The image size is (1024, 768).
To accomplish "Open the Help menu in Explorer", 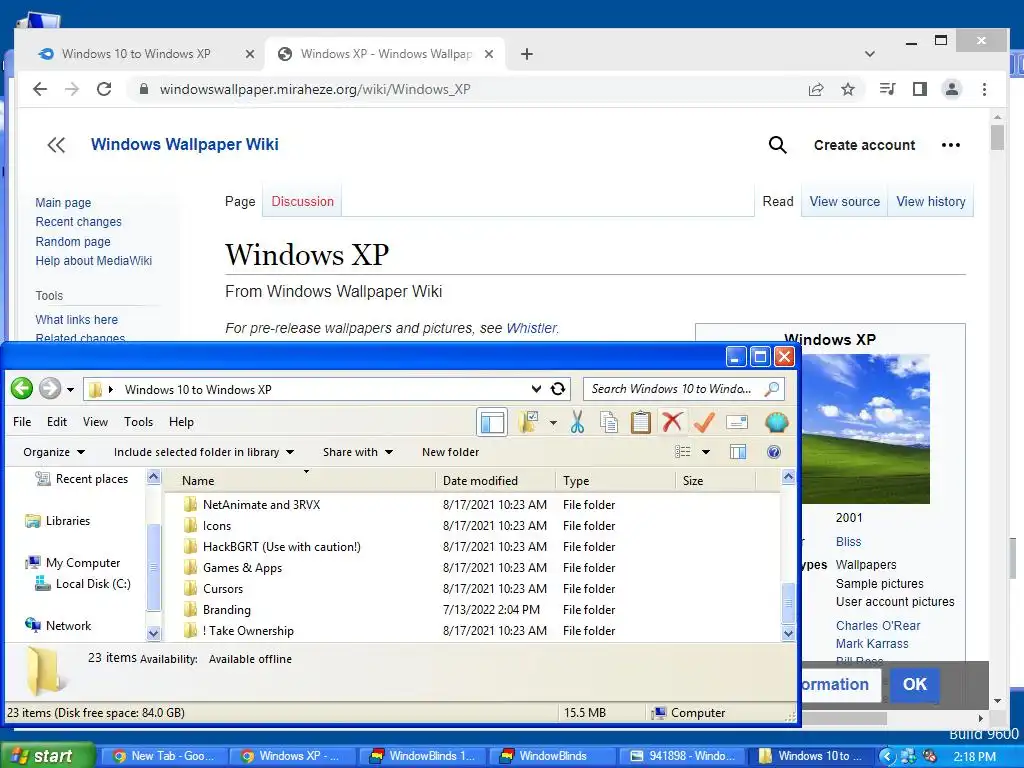I will click(x=182, y=422).
